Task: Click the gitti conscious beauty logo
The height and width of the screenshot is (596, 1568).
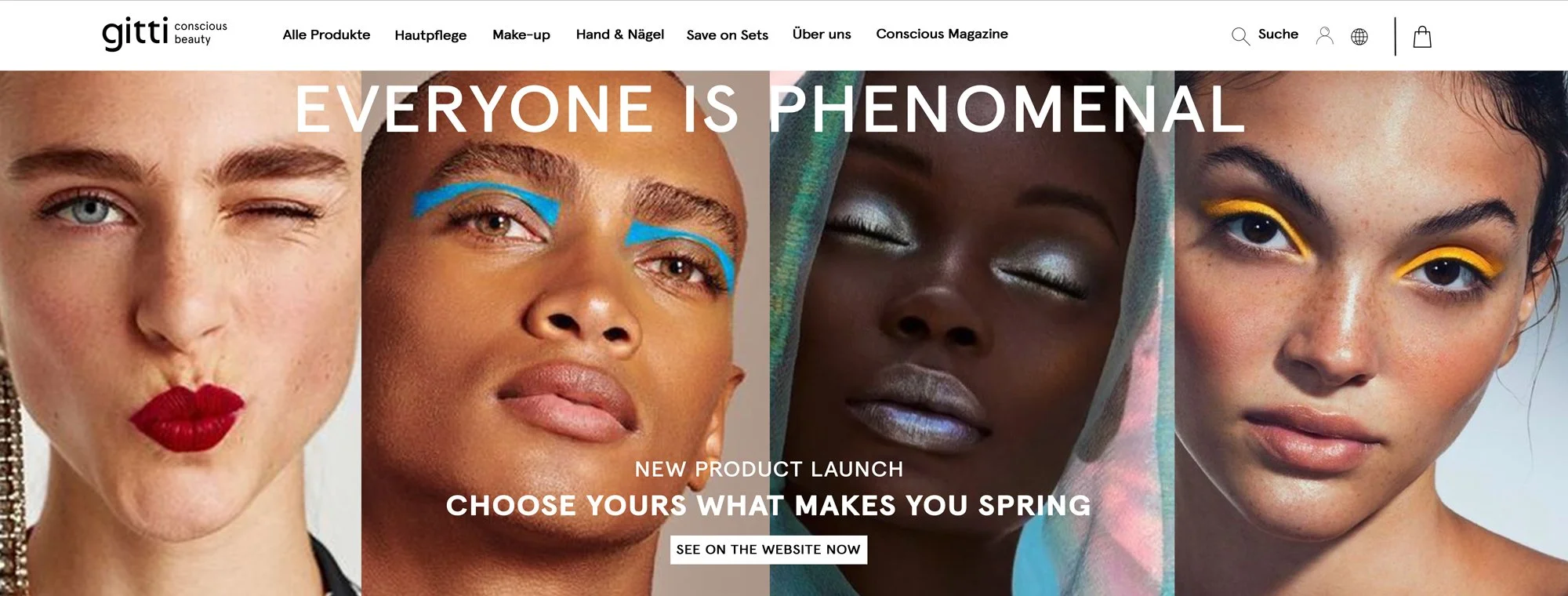Action: pyautogui.click(x=165, y=34)
